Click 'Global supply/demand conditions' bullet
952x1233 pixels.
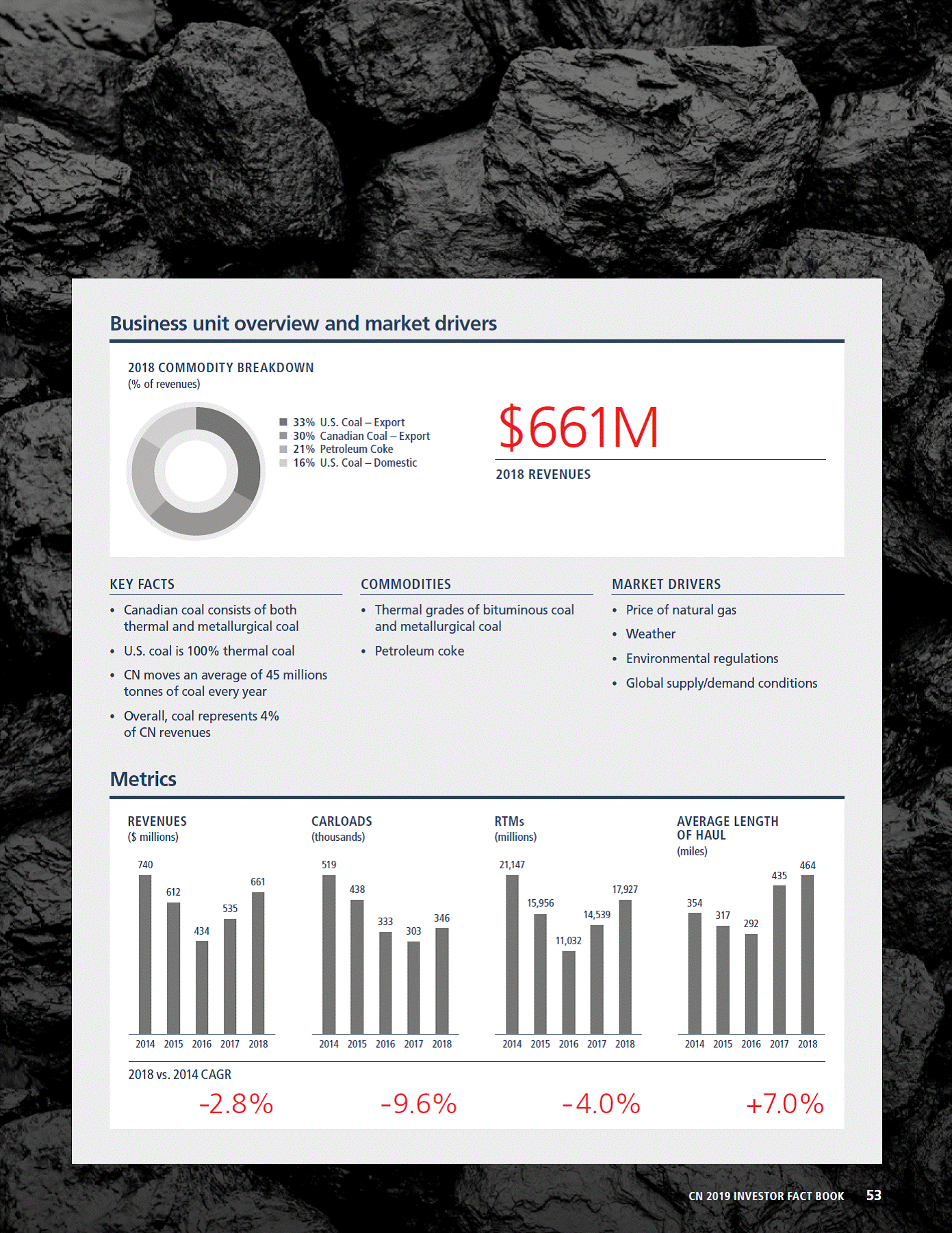click(721, 683)
